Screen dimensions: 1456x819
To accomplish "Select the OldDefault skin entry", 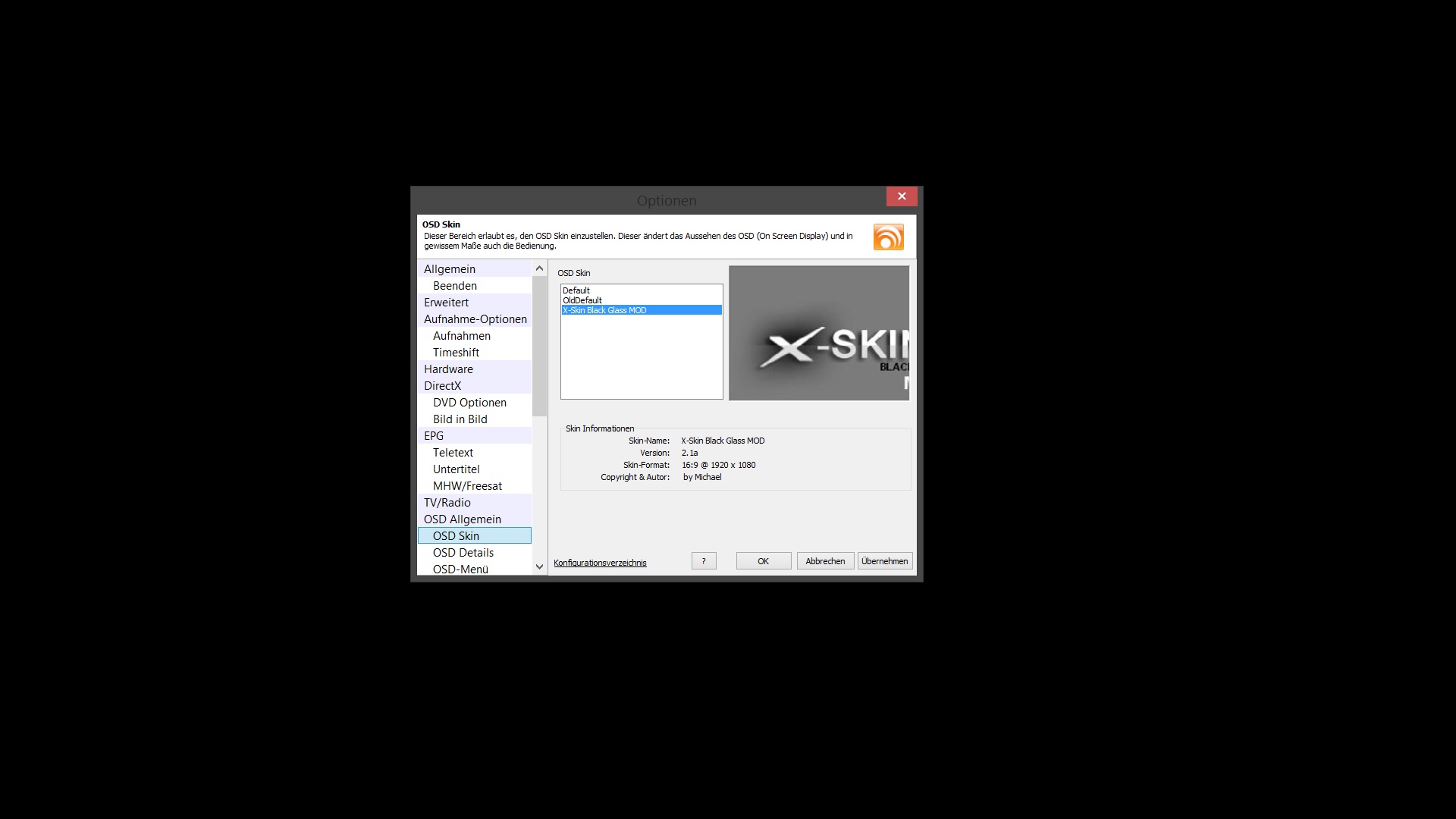I will [x=582, y=300].
